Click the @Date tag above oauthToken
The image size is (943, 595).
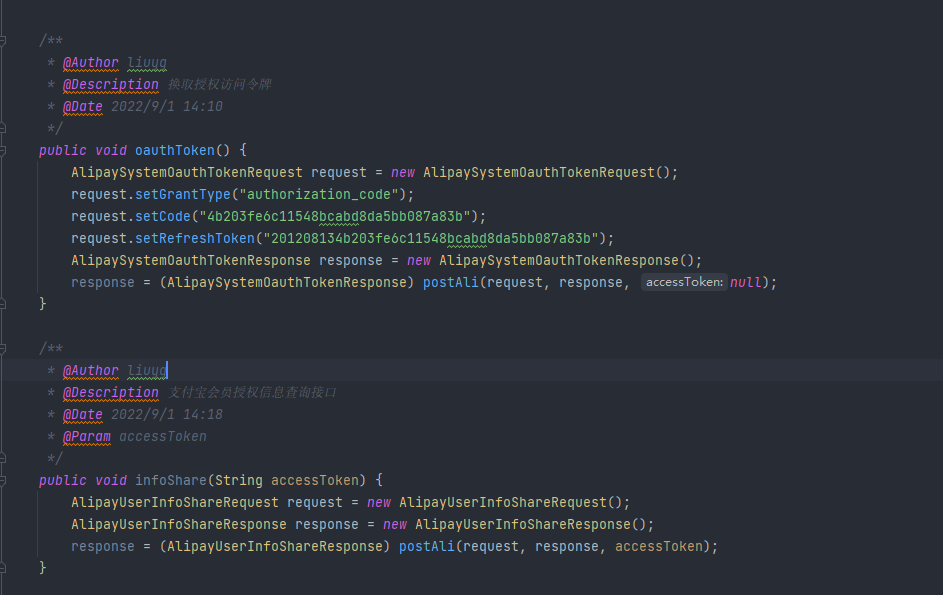coord(82,106)
